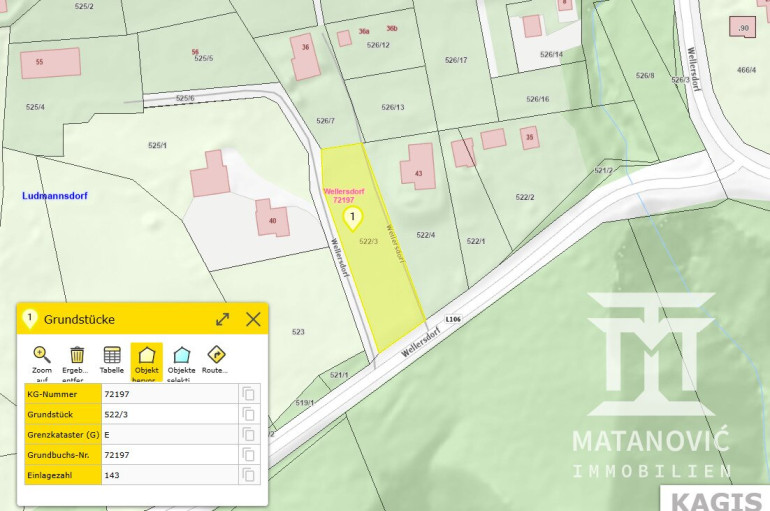The width and height of the screenshot is (770, 511).
Task: Click parcel label 522/4
Action: tap(426, 235)
